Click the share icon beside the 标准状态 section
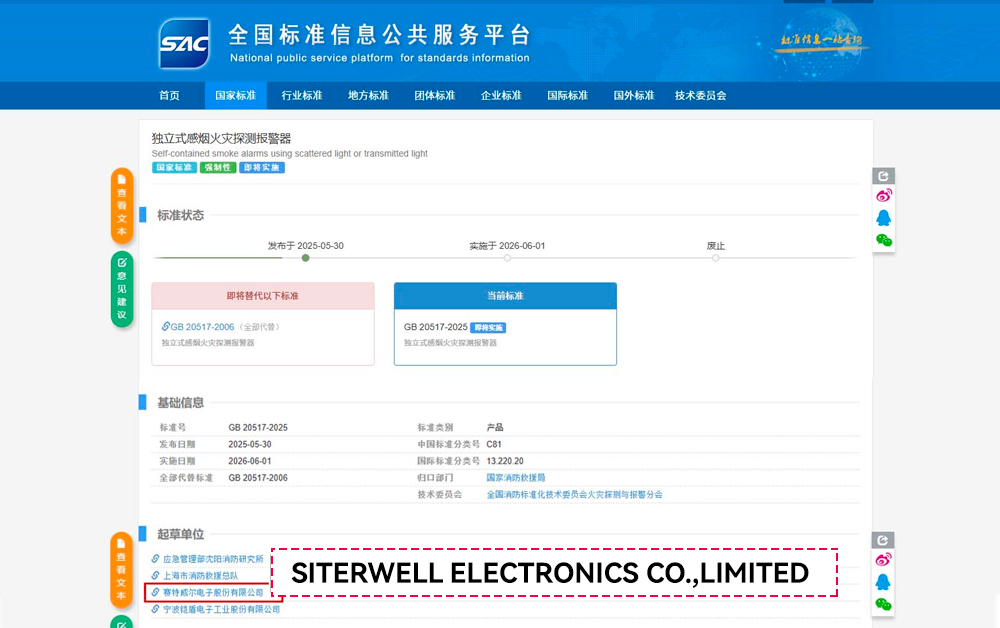The width and height of the screenshot is (1000, 628). tap(883, 175)
